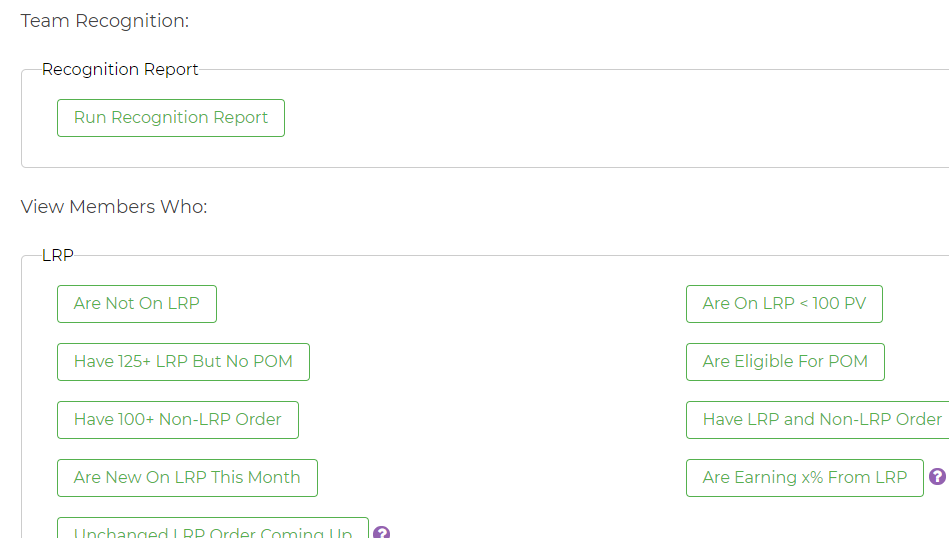List members with LRP orders under 100 PV

coord(784,304)
